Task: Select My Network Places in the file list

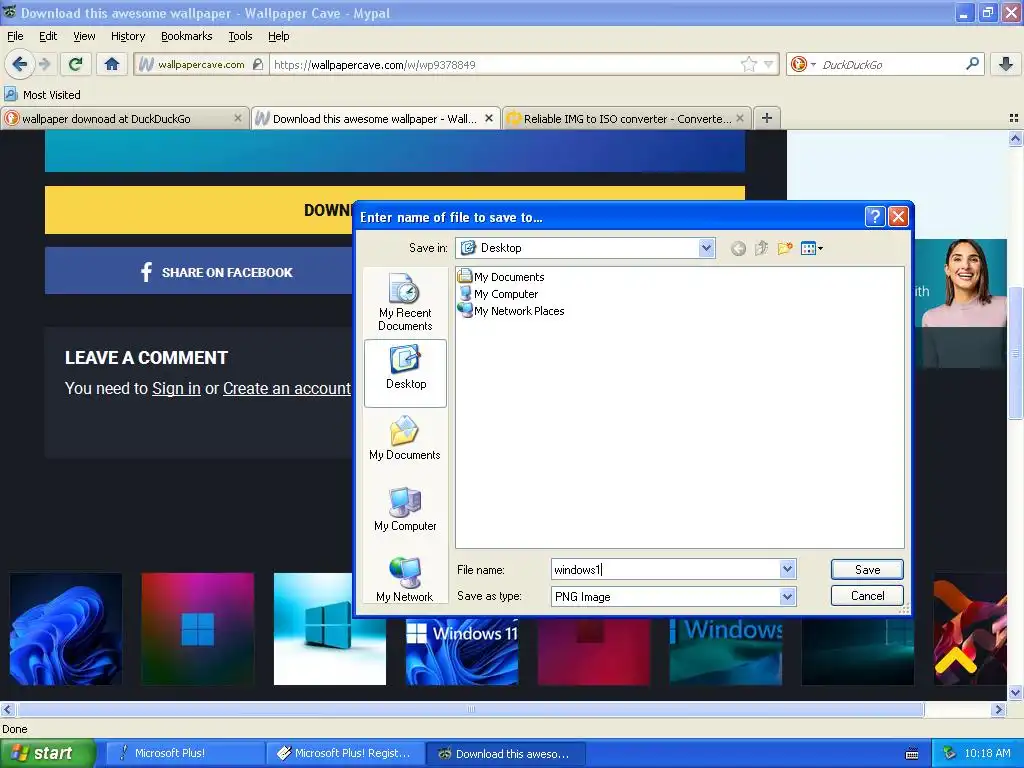Action: pyautogui.click(x=512, y=311)
